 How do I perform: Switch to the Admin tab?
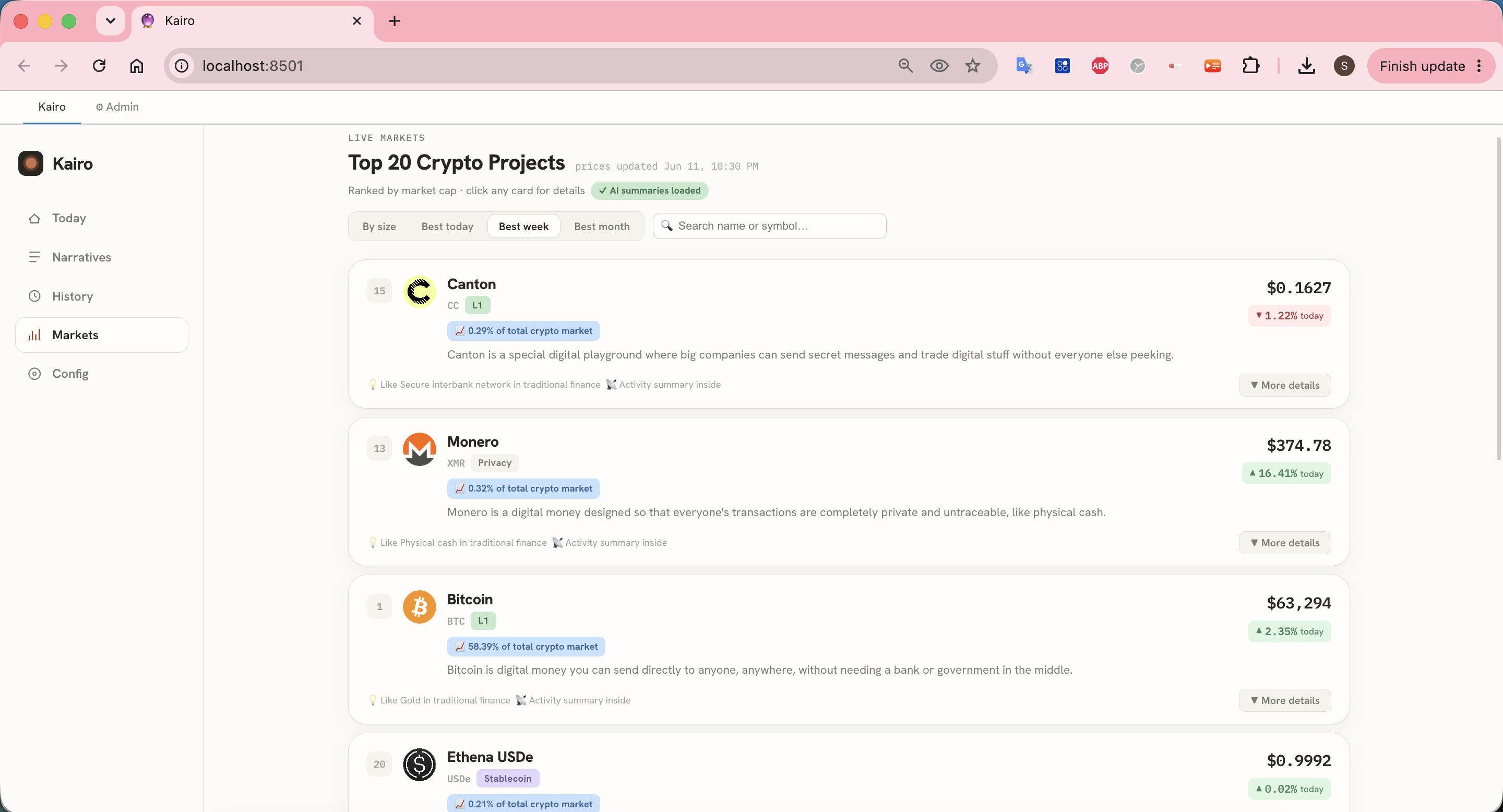pos(117,107)
